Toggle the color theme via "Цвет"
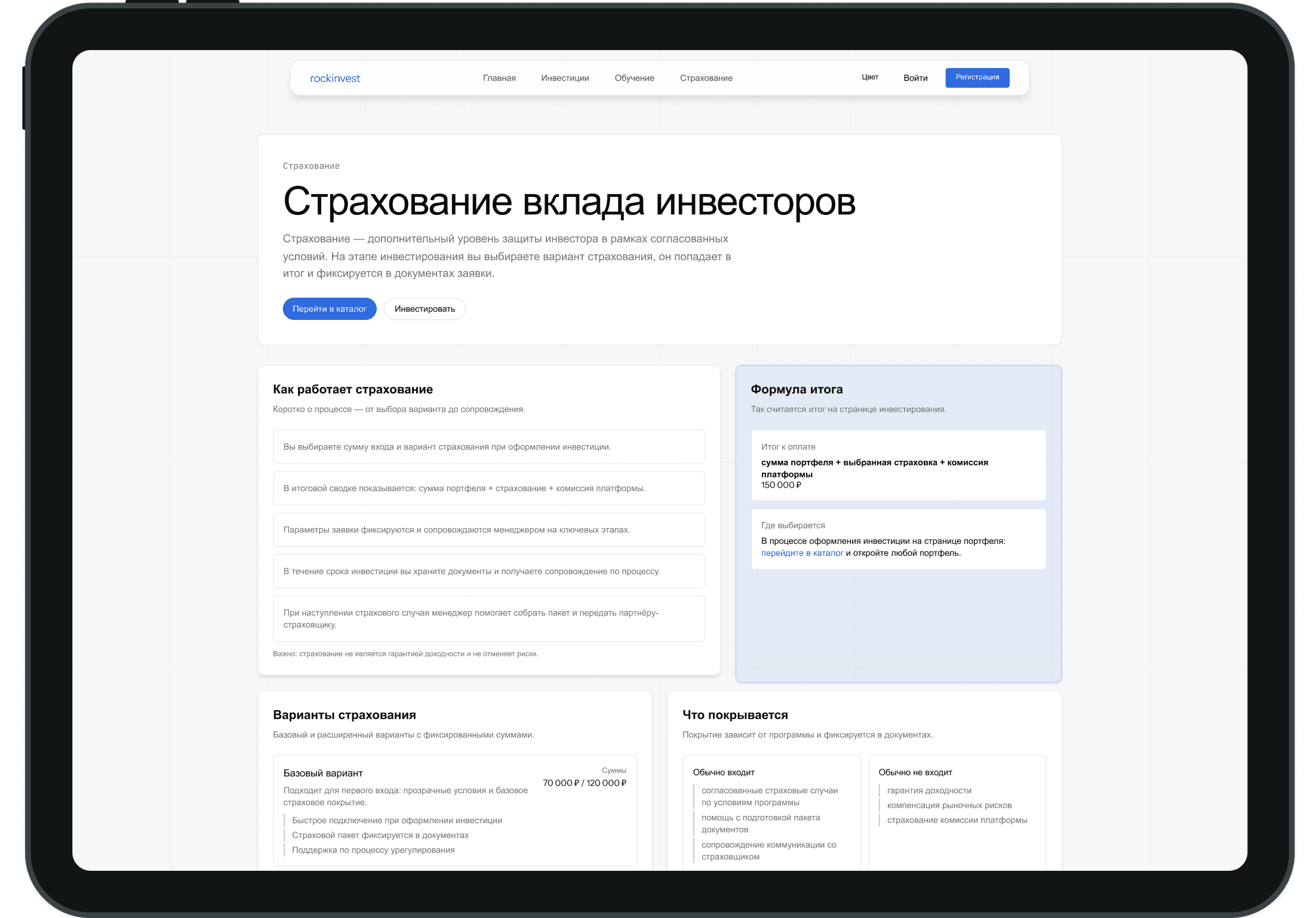This screenshot has width=1316, height=918. click(x=870, y=77)
